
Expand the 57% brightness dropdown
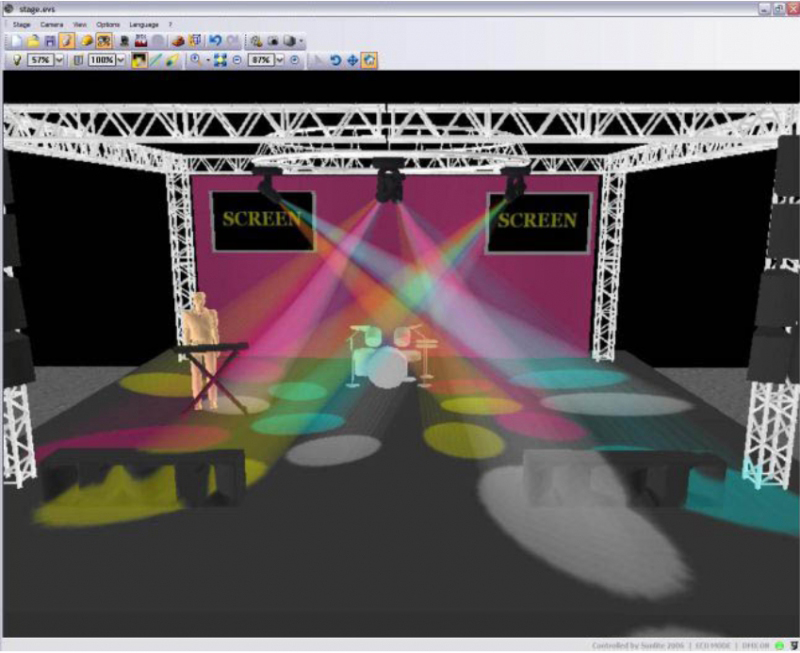pos(59,60)
